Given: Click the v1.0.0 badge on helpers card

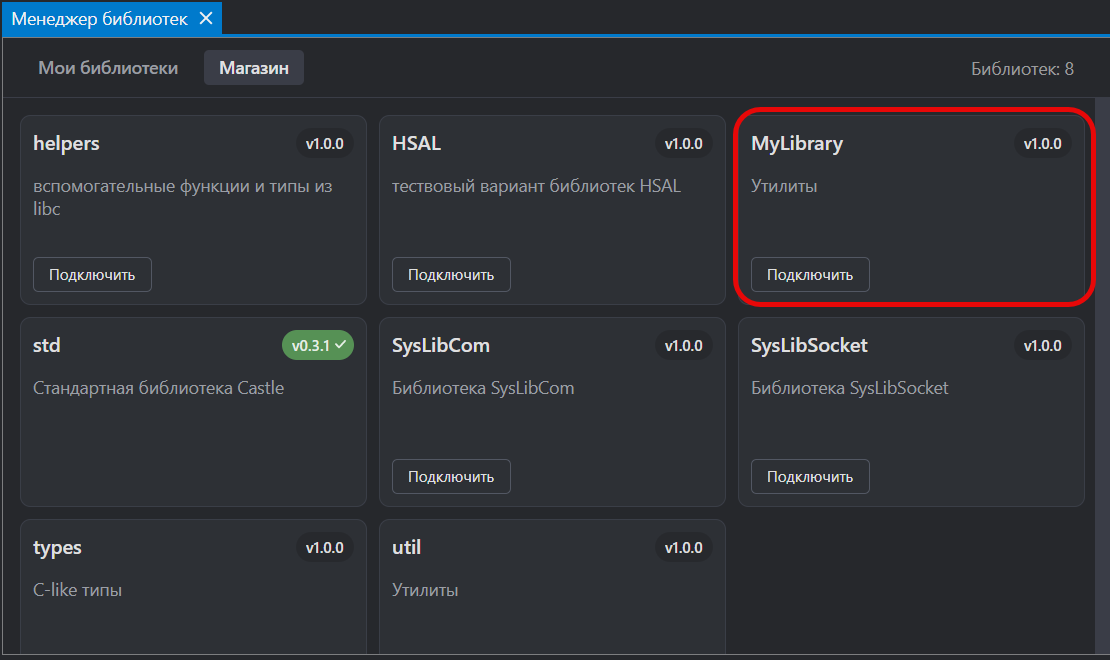Looking at the screenshot, I should click(x=324, y=144).
